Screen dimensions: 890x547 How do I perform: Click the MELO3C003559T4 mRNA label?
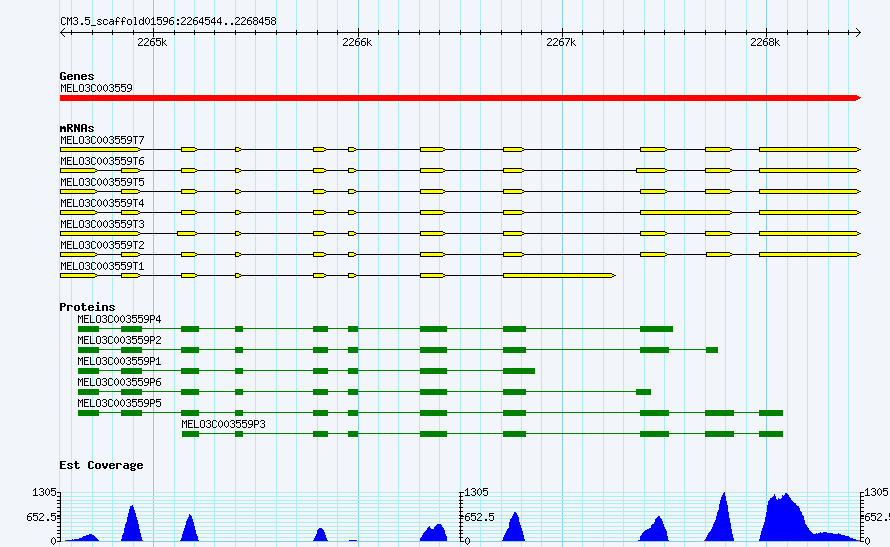(102, 203)
